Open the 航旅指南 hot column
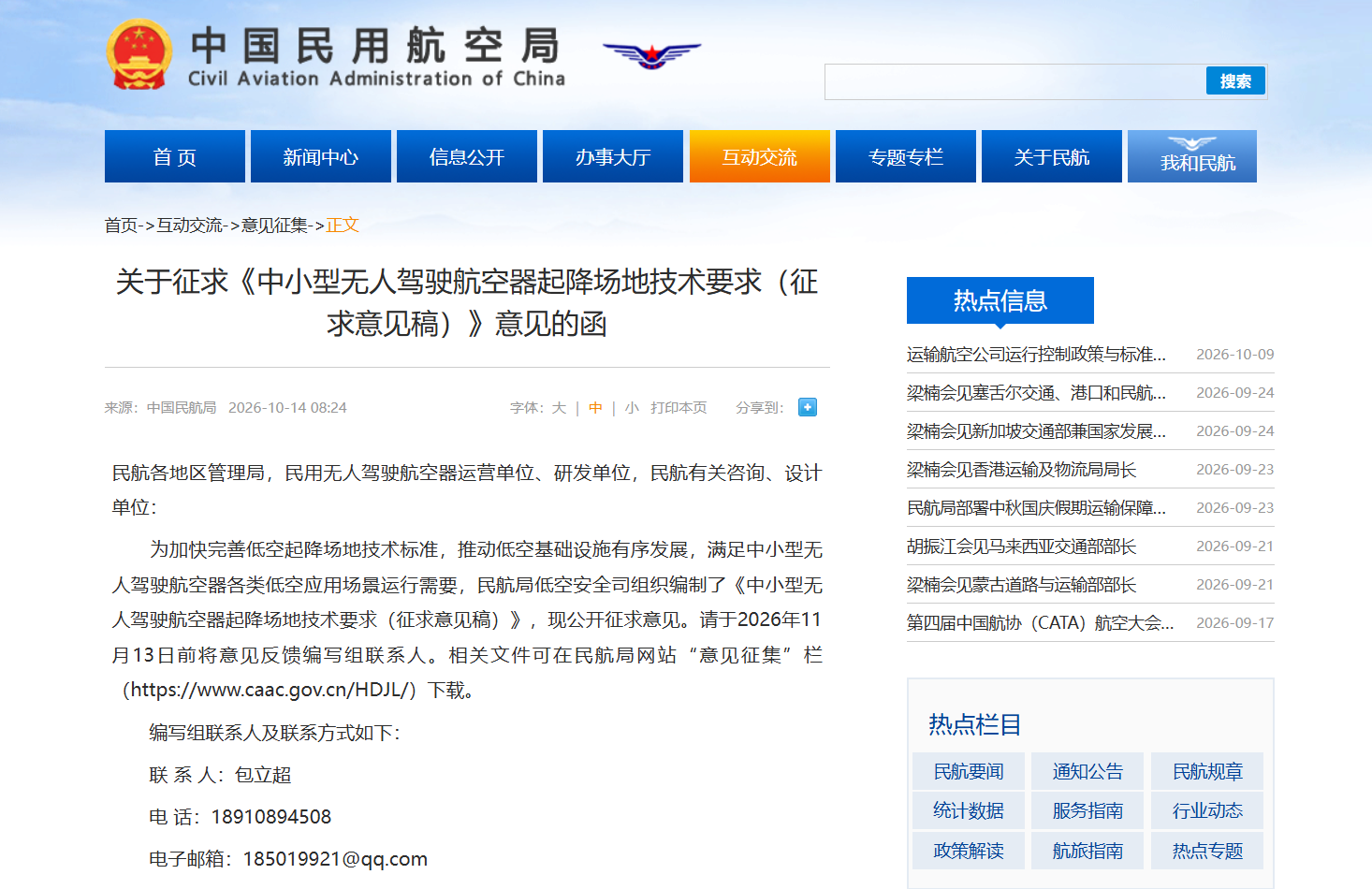1372x889 pixels. tap(1087, 851)
